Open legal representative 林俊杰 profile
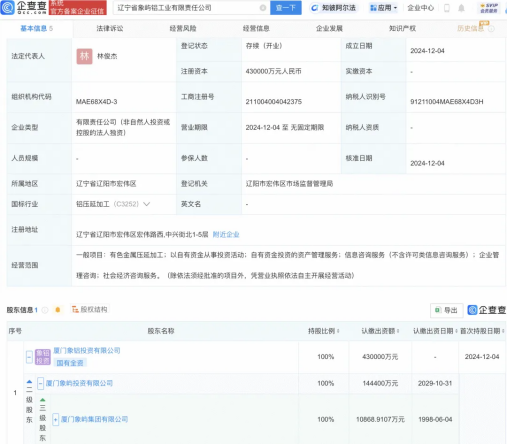 107,56
